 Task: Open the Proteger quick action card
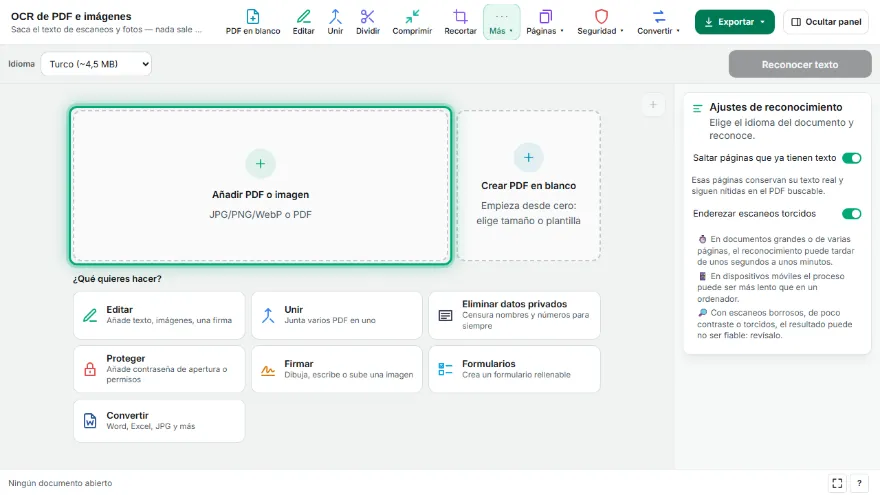159,369
